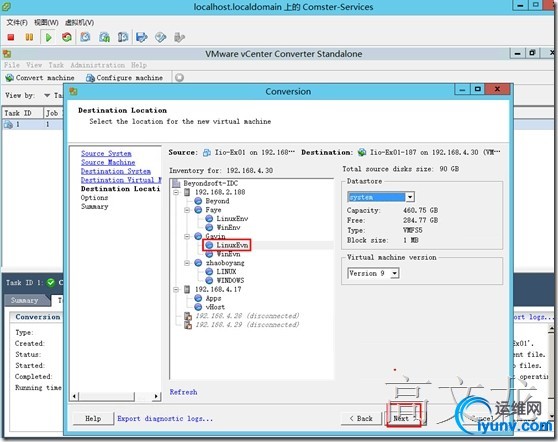The image size is (558, 442).
Task: Open the Administration menu
Action: 98,65
